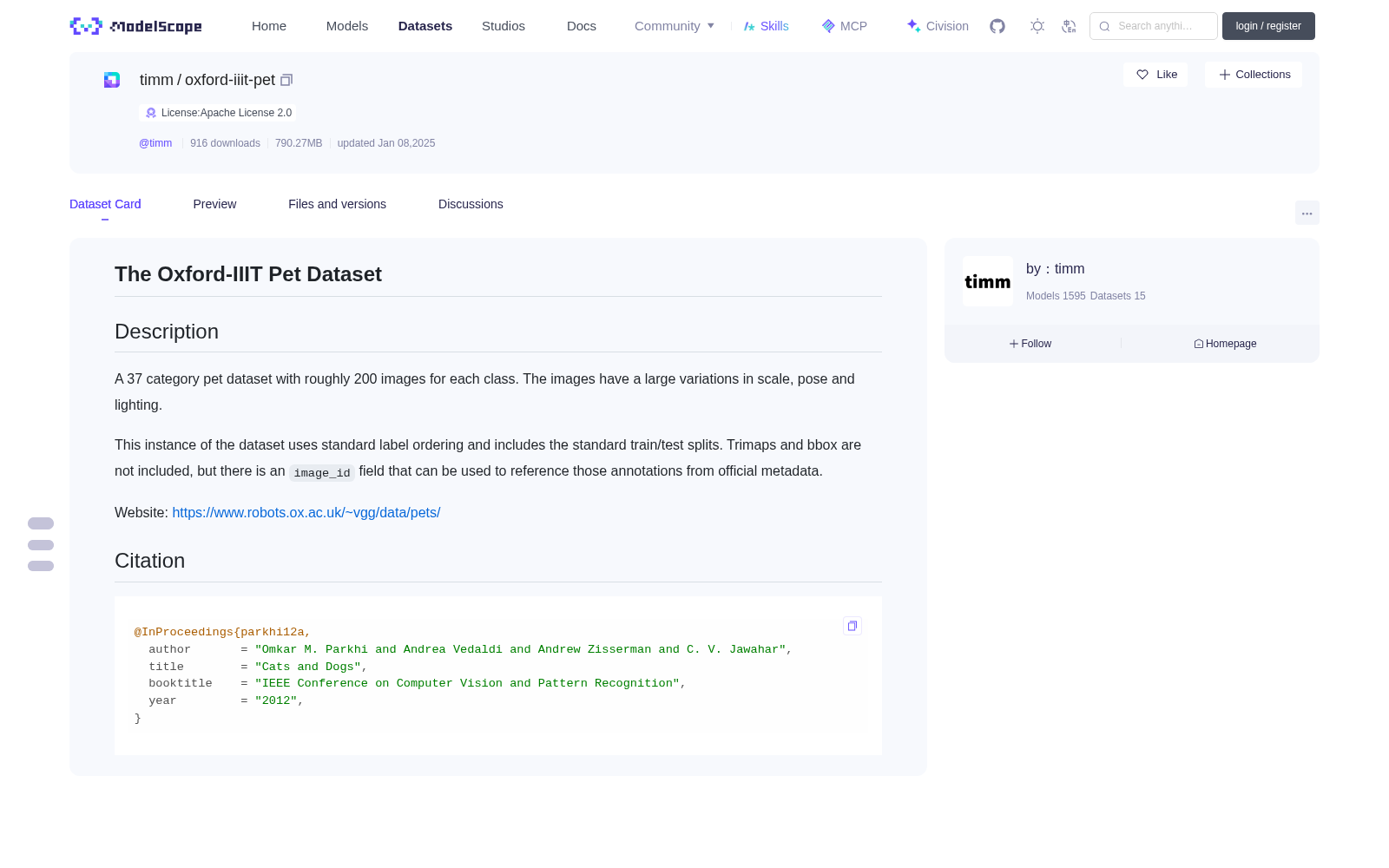Click the bottom outline pill on left
This screenshot has width=1389, height=868.
coord(41,566)
